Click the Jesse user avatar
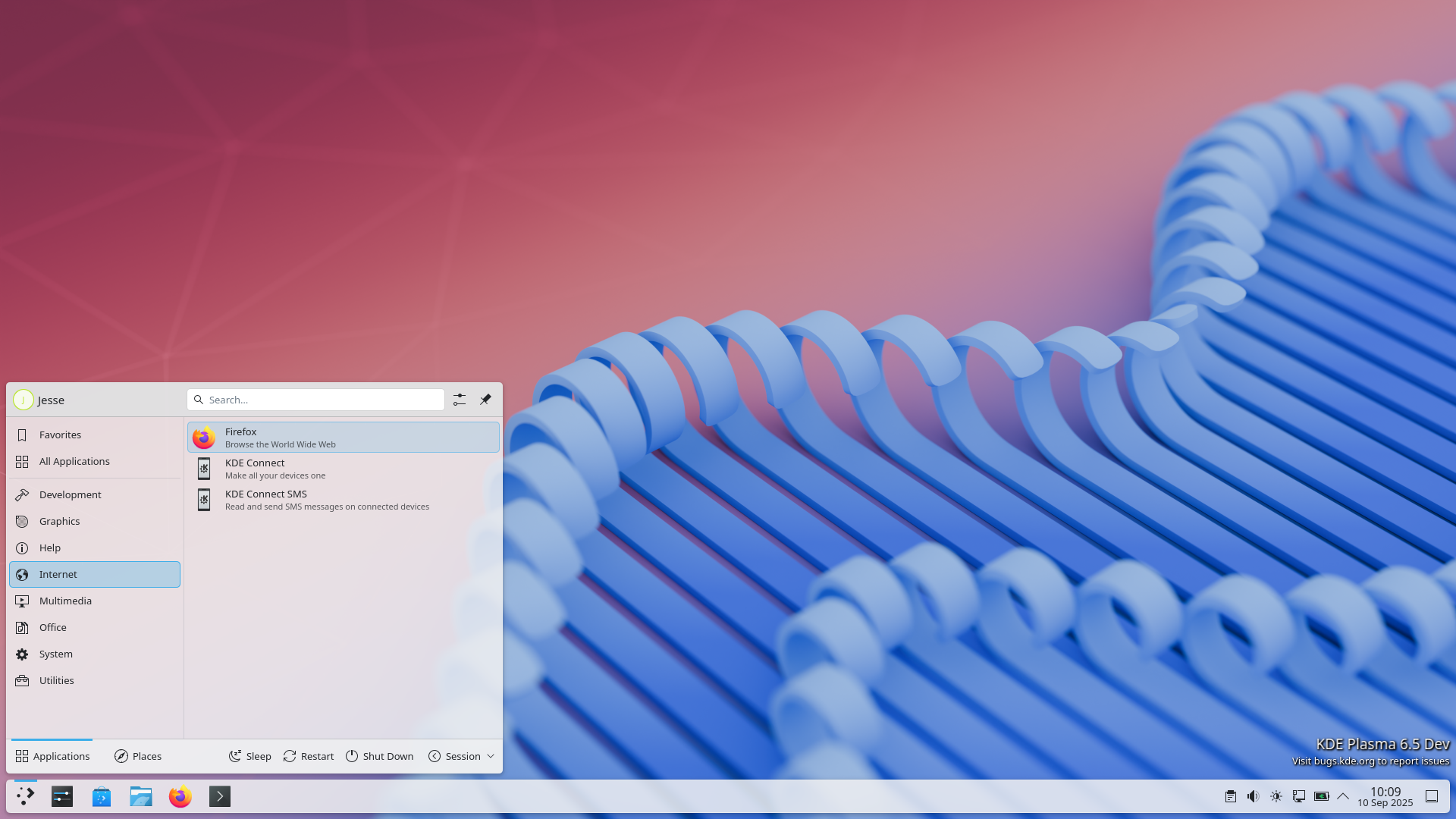This screenshot has width=1456, height=819. [24, 400]
